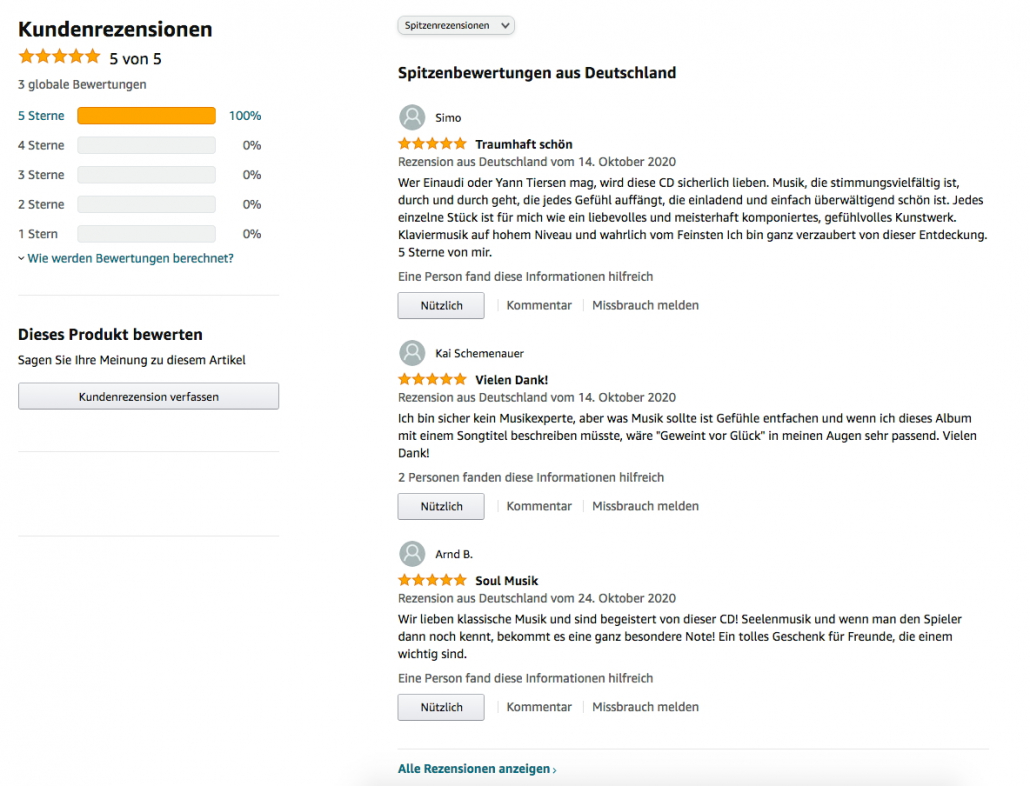The height and width of the screenshot is (786, 1030).
Task: Click the '5 Sterne' filter link
Action: [x=41, y=116]
